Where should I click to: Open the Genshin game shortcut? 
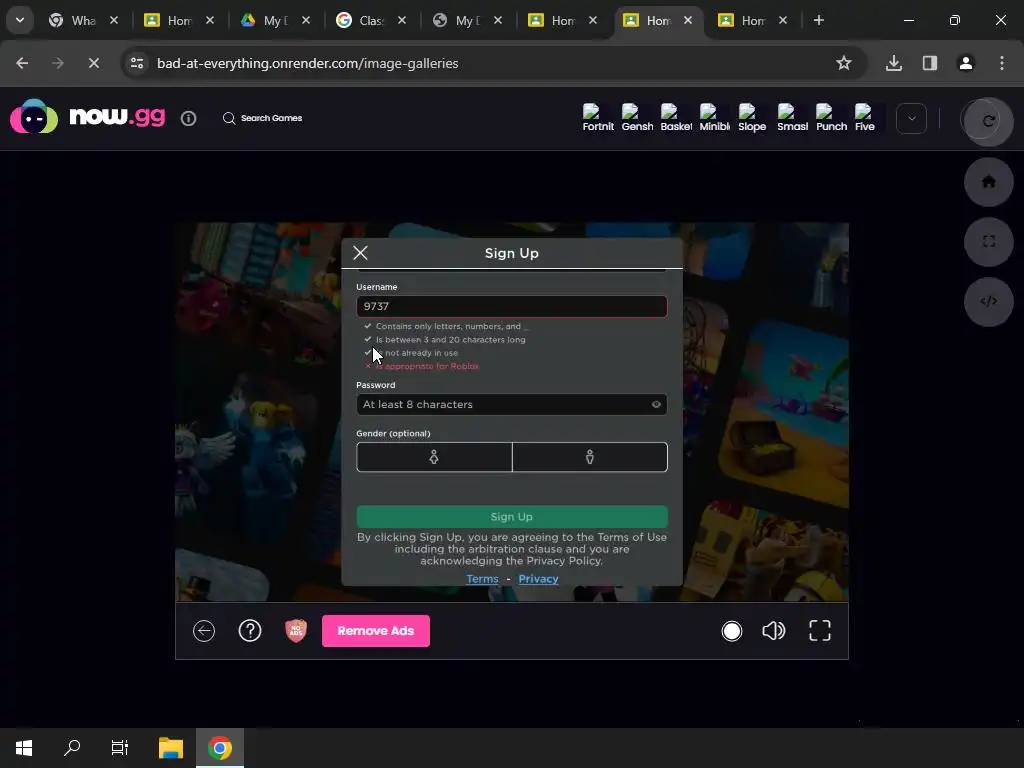(637, 118)
